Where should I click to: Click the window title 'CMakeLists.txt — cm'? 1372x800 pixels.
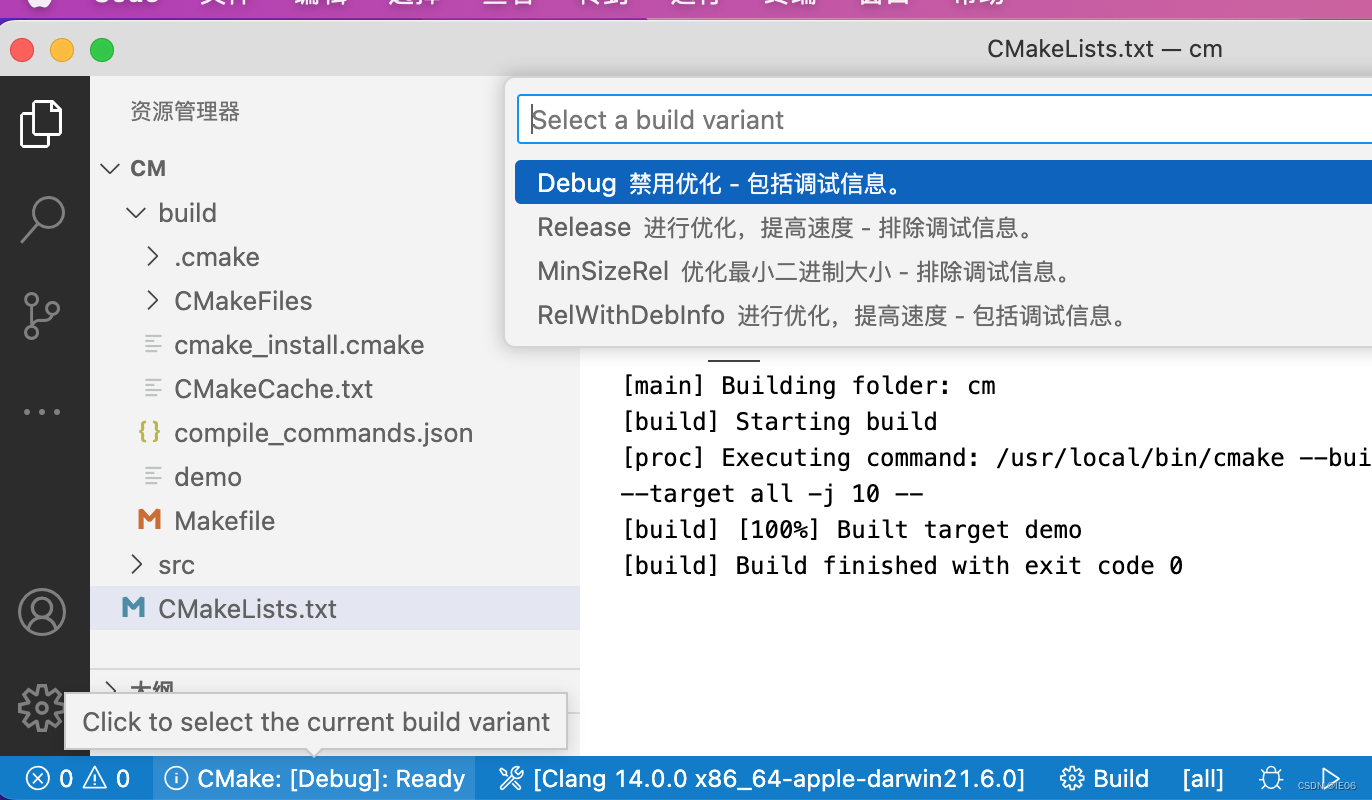[x=1104, y=49]
